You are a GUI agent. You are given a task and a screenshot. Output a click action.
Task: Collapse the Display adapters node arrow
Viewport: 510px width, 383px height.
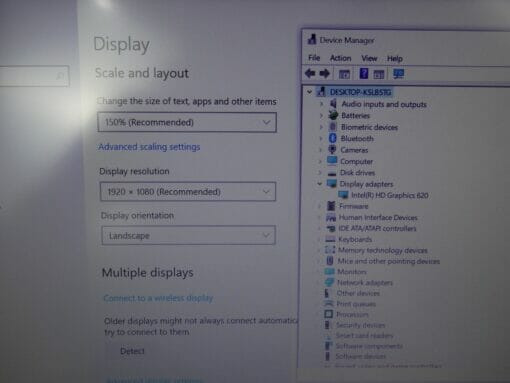(319, 184)
